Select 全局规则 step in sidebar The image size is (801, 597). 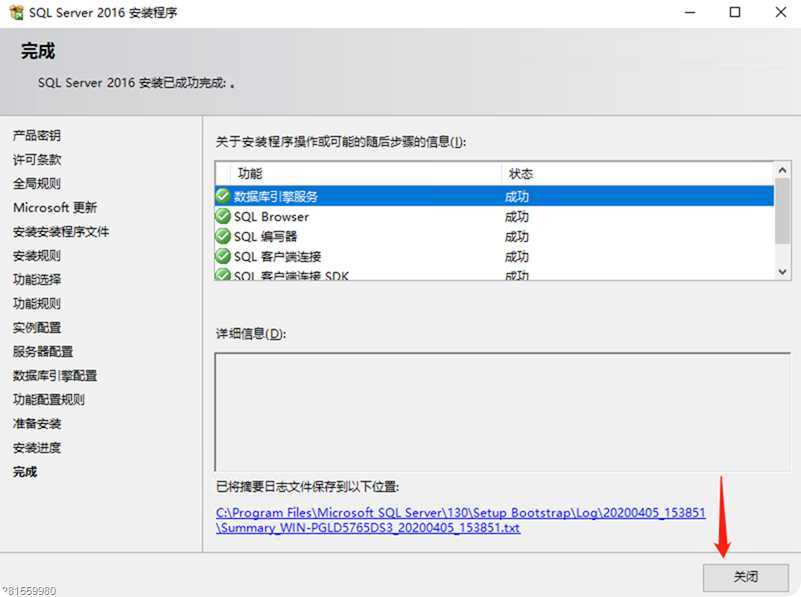[37, 183]
